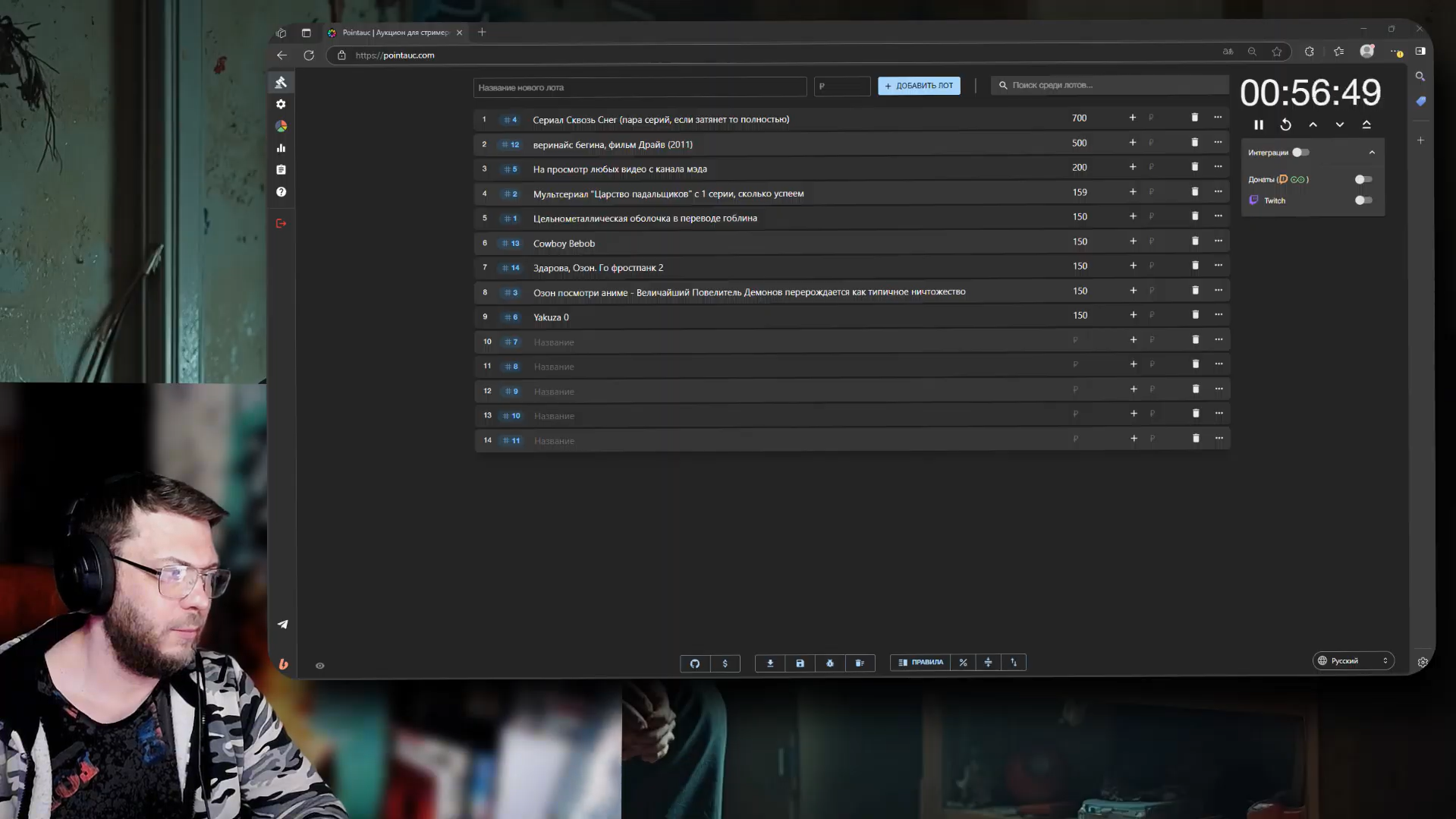Screen dimensions: 1456x819
Task: Click the lot search field
Action: click(1109, 85)
